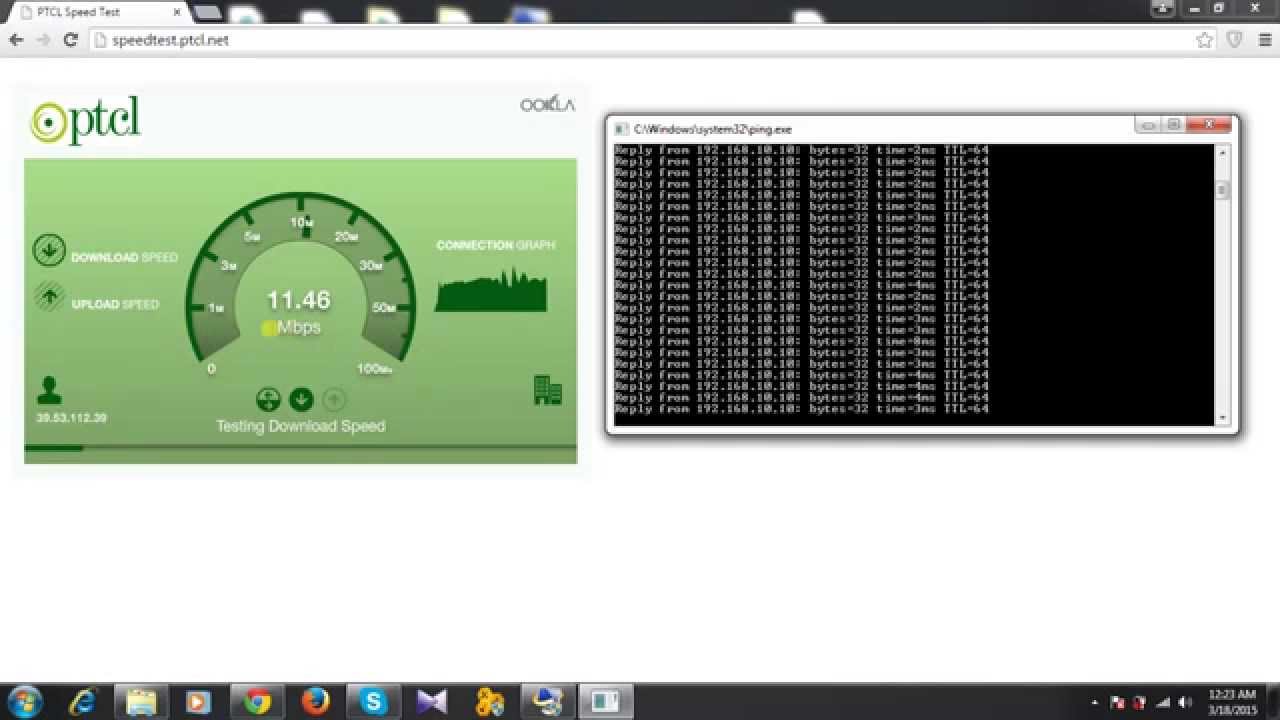Image resolution: width=1280 pixels, height=720 pixels.
Task: Click the download speed arrow icon
Action: (48, 250)
